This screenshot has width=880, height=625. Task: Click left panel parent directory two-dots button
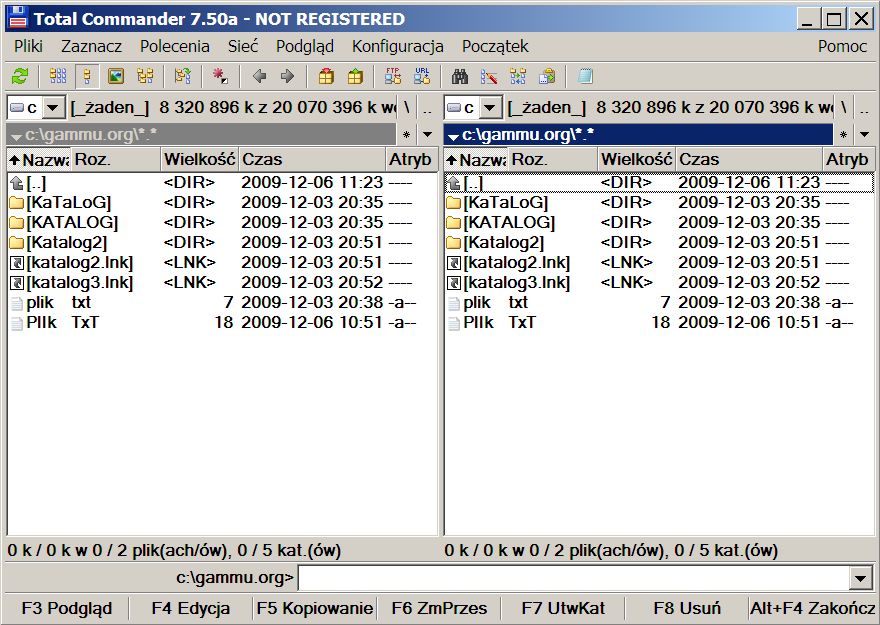428,107
